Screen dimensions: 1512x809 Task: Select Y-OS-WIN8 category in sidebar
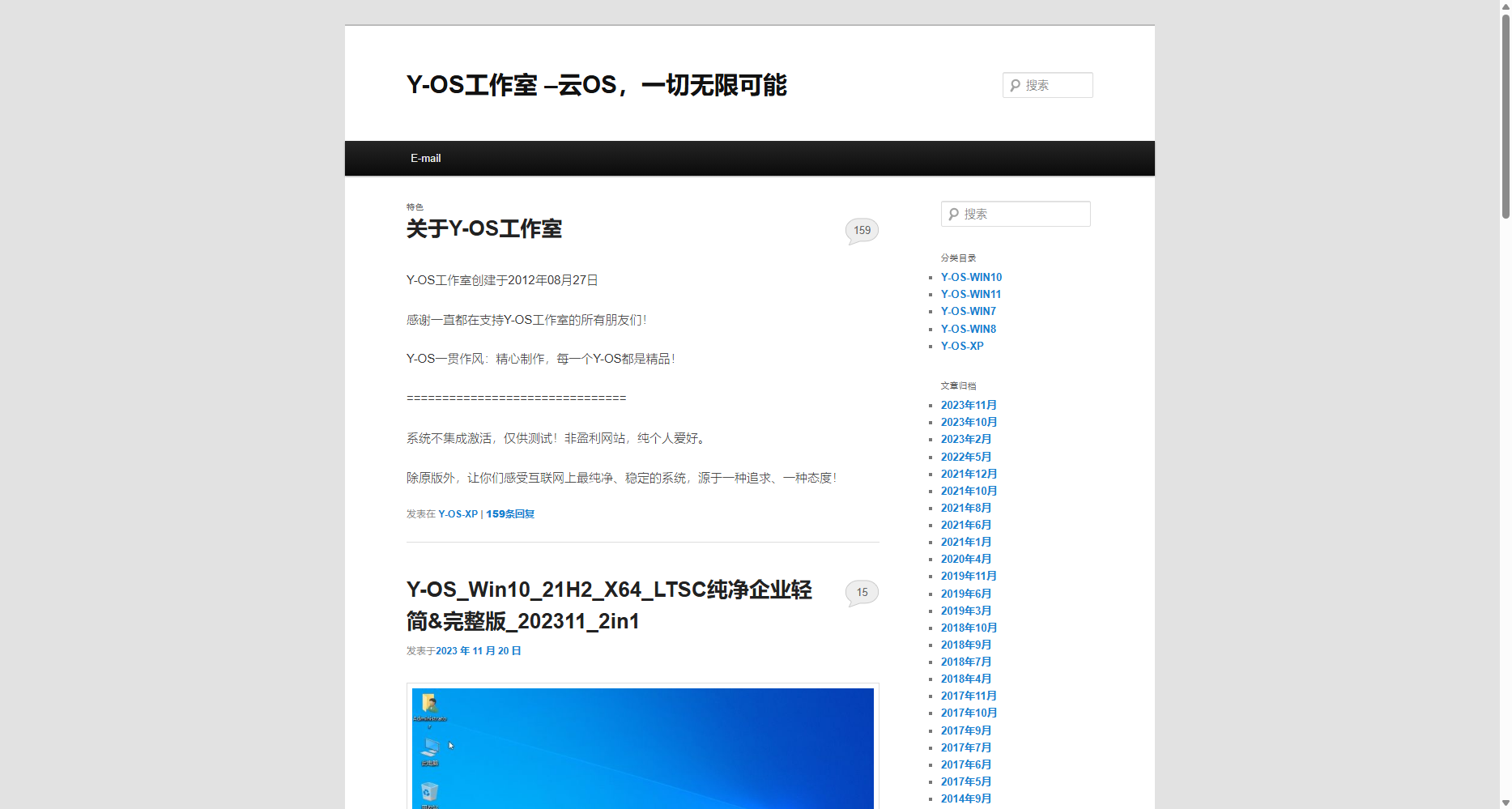click(969, 329)
